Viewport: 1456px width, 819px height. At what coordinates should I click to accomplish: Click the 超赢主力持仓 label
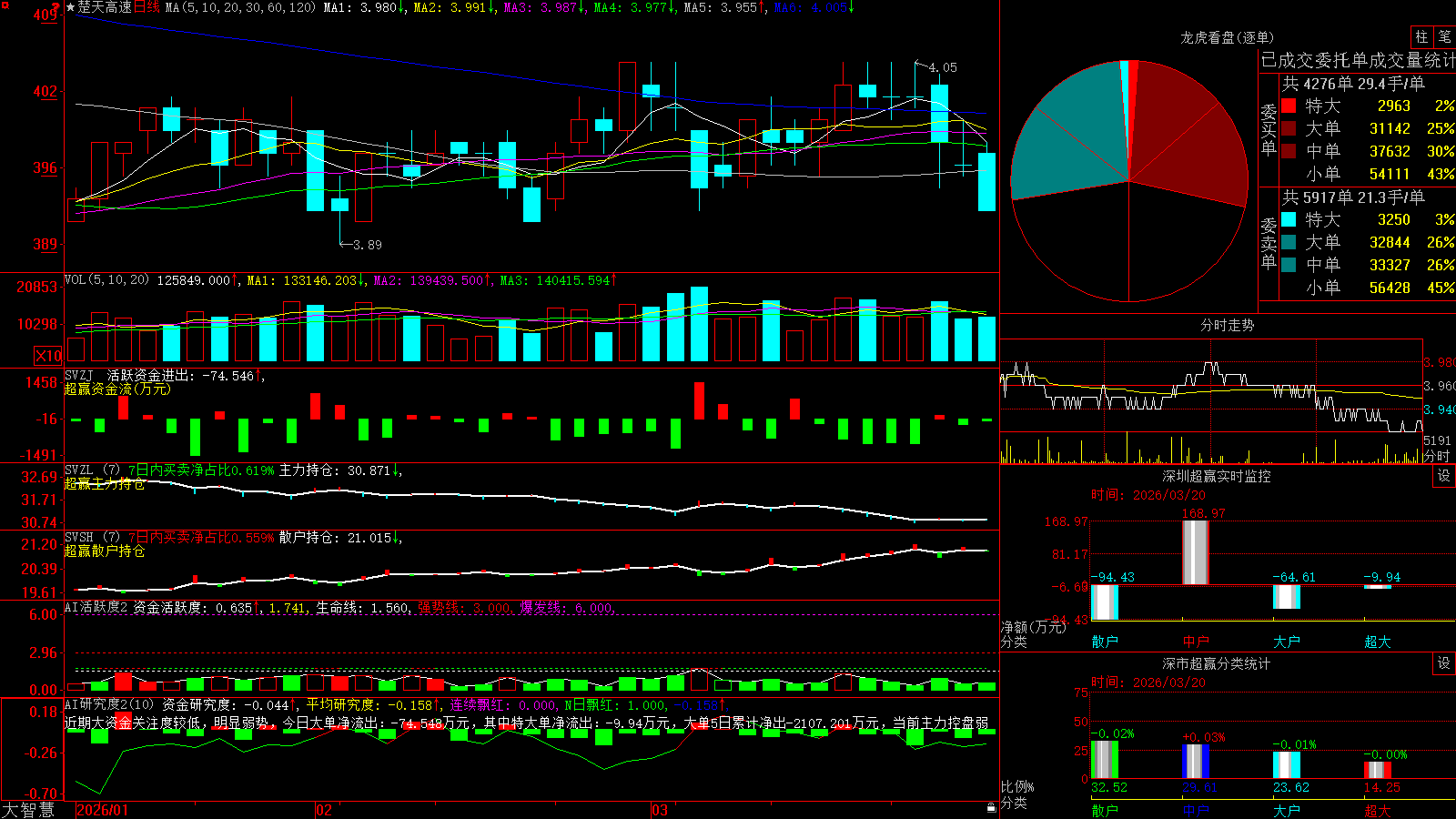[105, 483]
